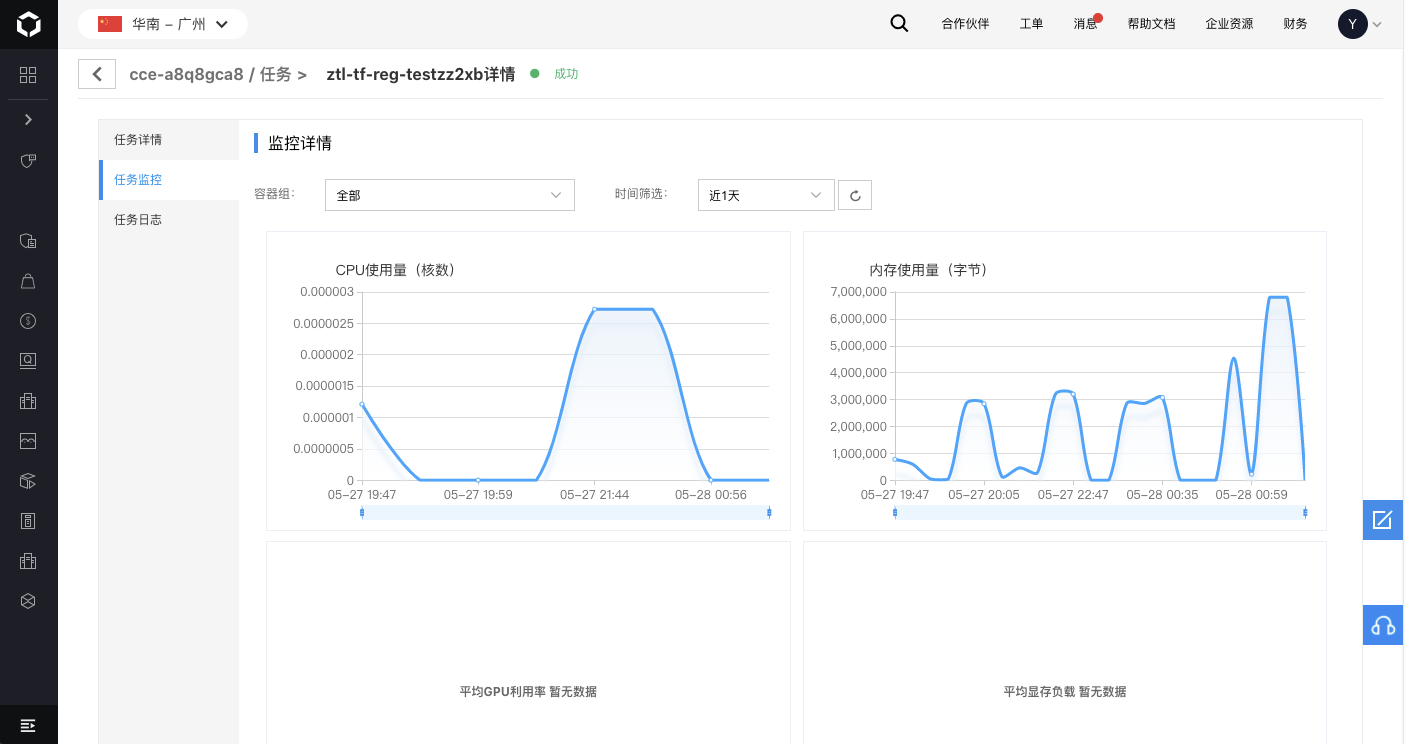This screenshot has height=744, width=1405.
Task: Click the cce-a8q8gca8 breadcrumb link
Action: [186, 74]
